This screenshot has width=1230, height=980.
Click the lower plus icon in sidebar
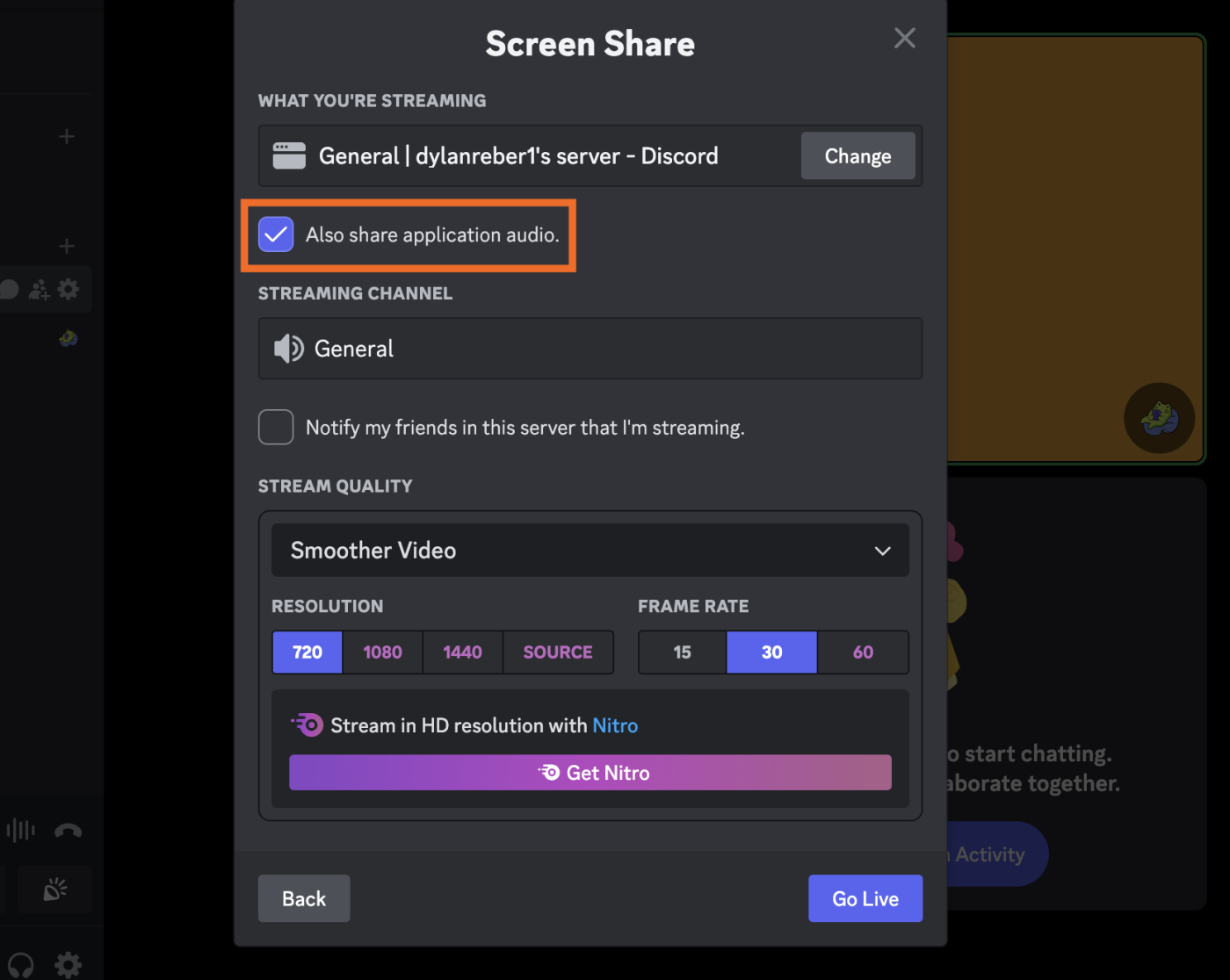67,247
